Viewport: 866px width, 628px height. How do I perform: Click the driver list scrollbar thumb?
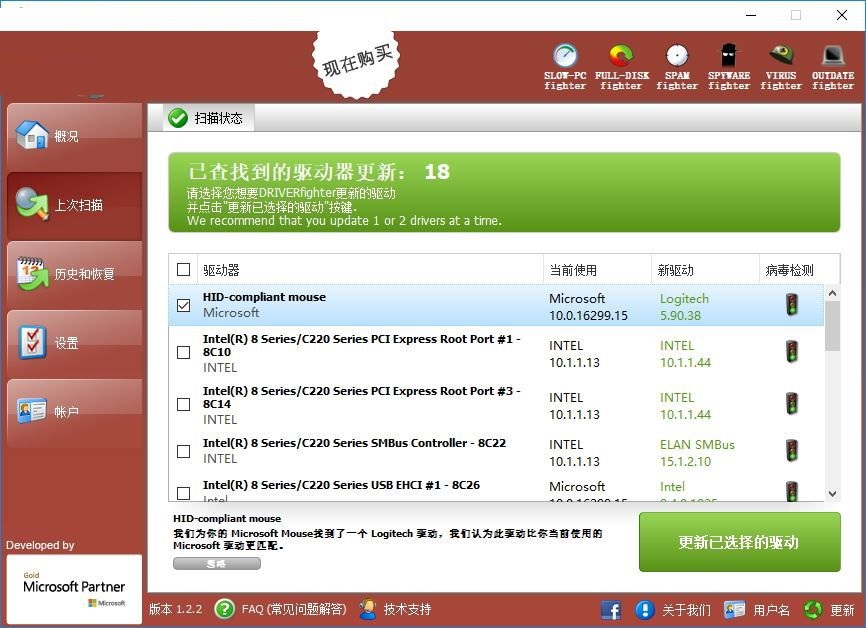click(x=832, y=326)
